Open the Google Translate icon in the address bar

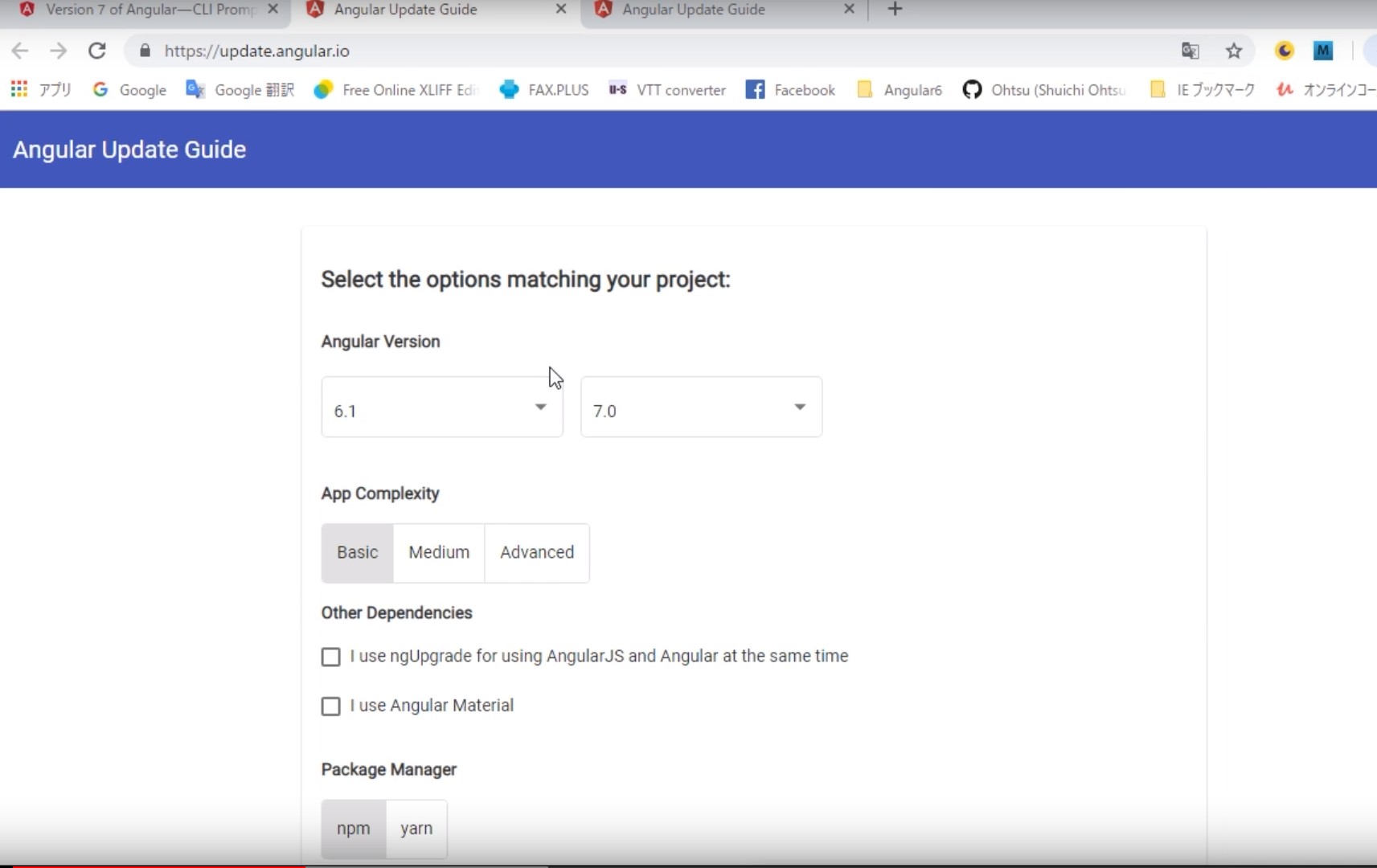click(1191, 51)
